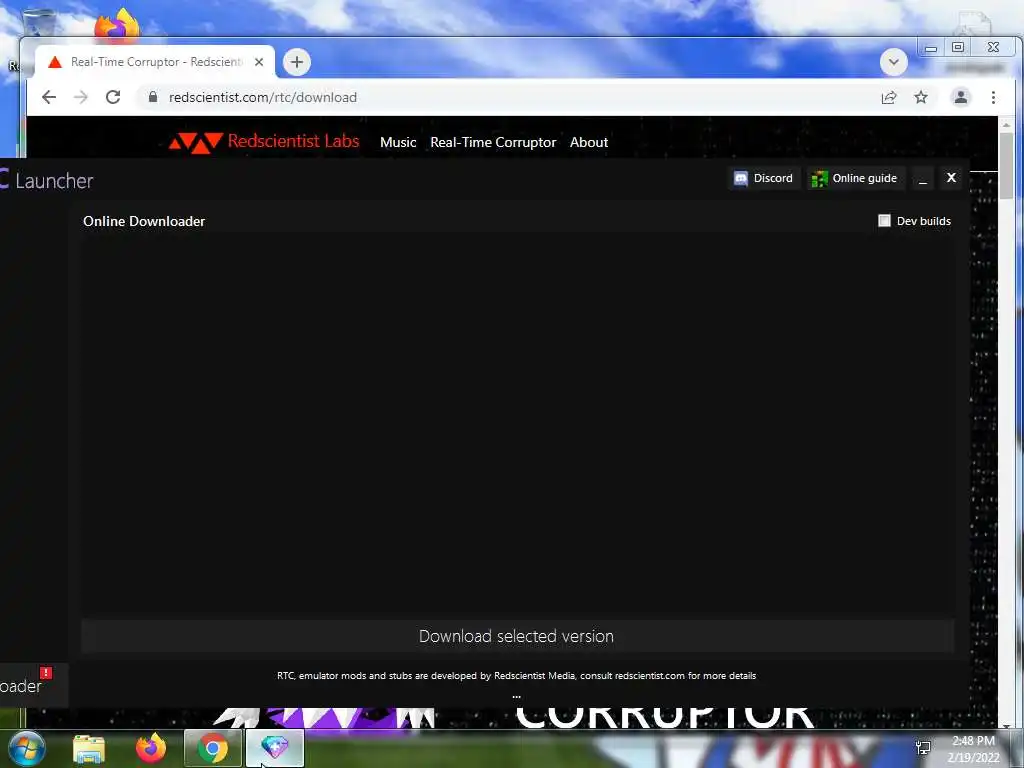
Task: Open the Music menu on Redscientist site
Action: click(x=398, y=142)
